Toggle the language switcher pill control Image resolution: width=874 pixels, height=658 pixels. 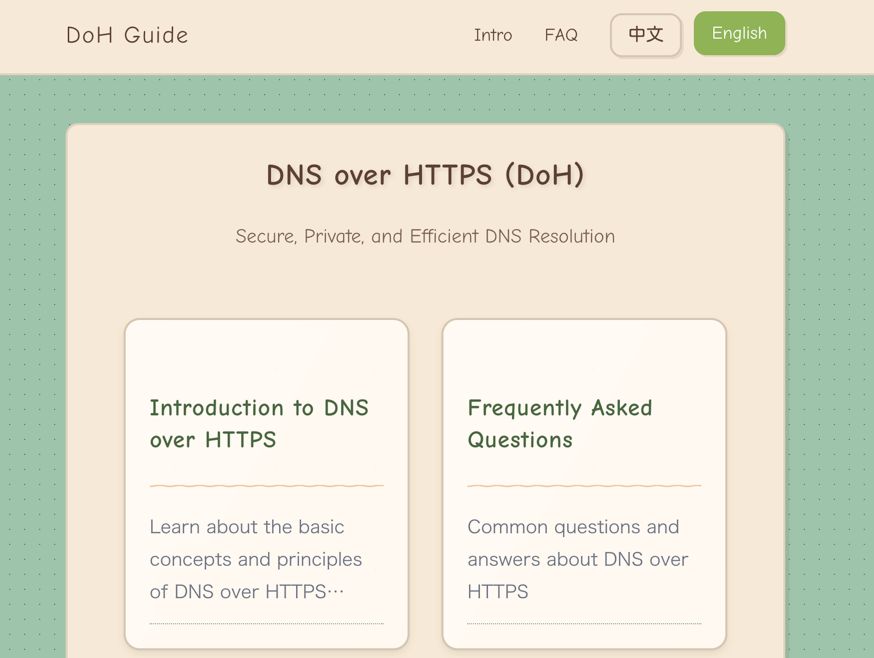click(x=696, y=33)
